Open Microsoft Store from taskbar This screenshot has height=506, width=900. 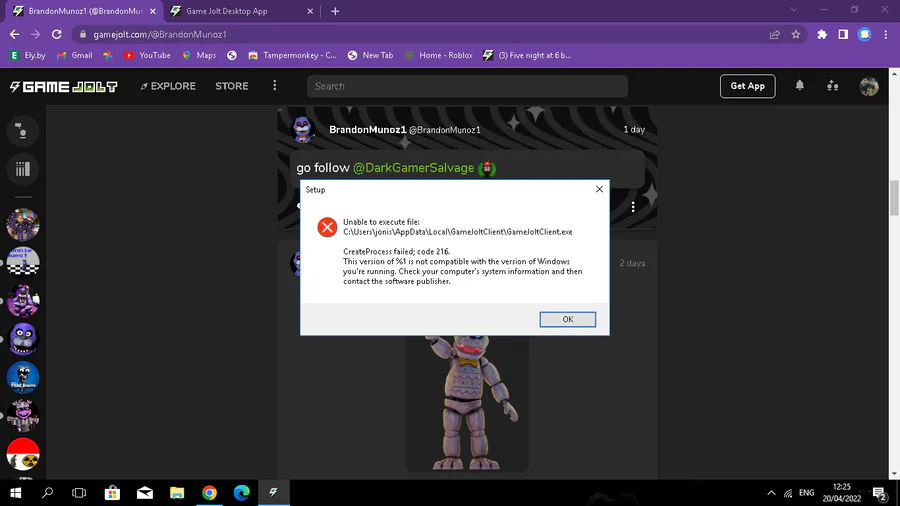click(x=112, y=493)
